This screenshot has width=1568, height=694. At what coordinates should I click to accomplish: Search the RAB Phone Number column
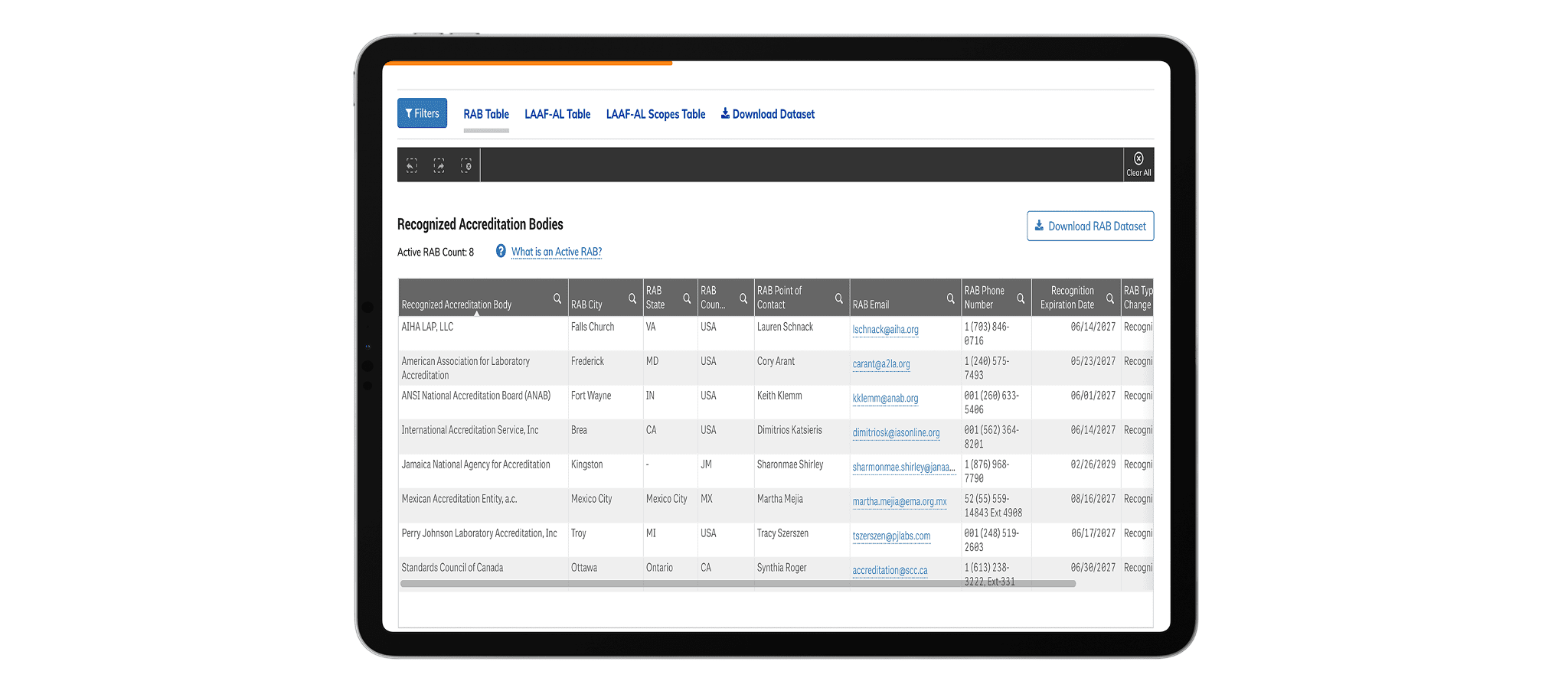tap(1021, 298)
